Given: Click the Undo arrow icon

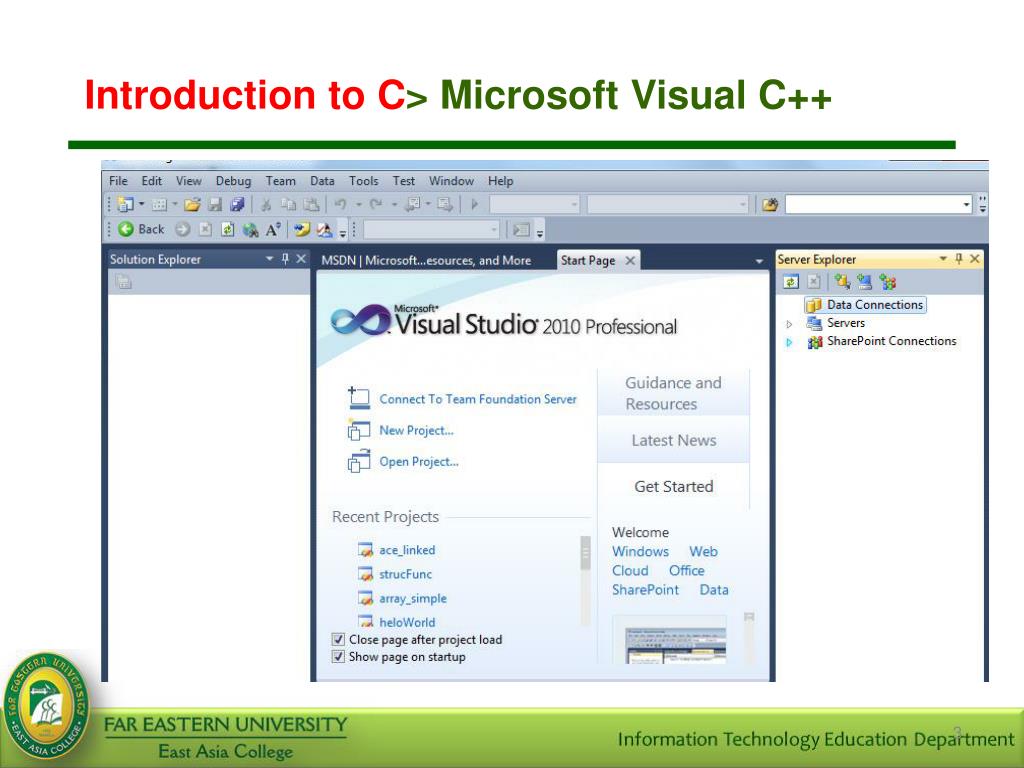Looking at the screenshot, I should pos(340,204).
